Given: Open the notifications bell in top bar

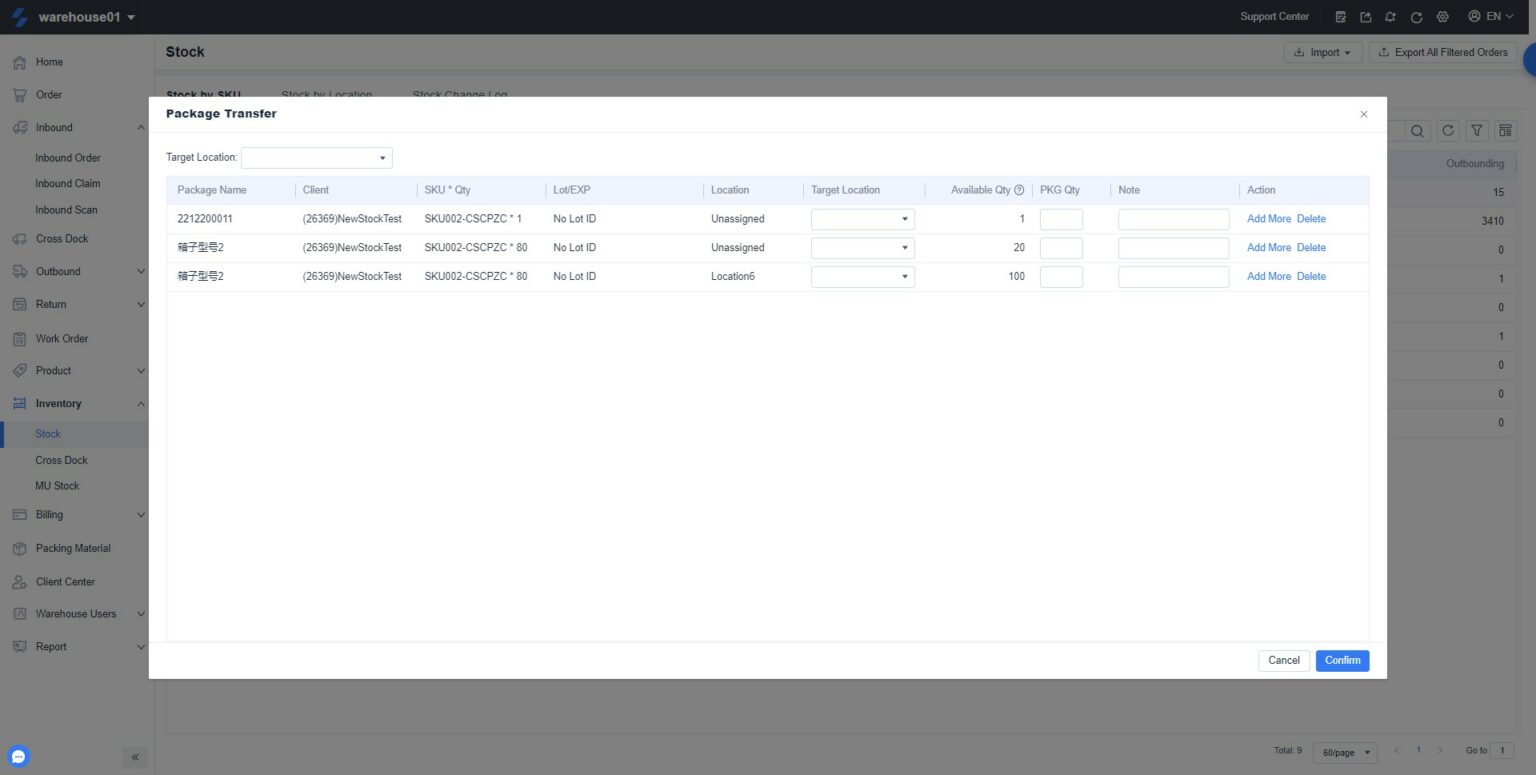Looking at the screenshot, I should [x=1390, y=16].
